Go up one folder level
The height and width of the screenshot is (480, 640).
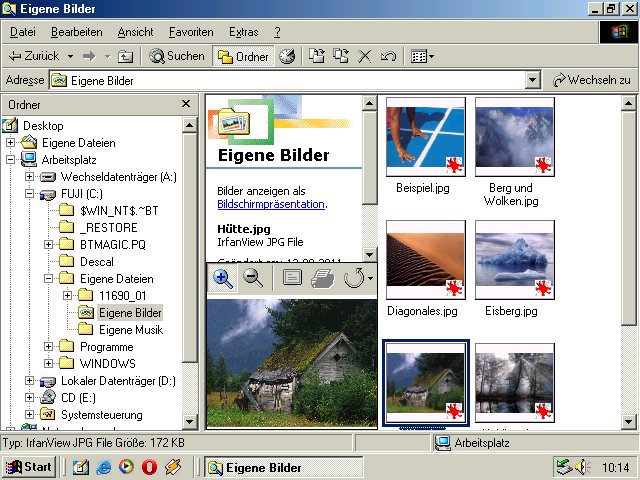(125, 56)
